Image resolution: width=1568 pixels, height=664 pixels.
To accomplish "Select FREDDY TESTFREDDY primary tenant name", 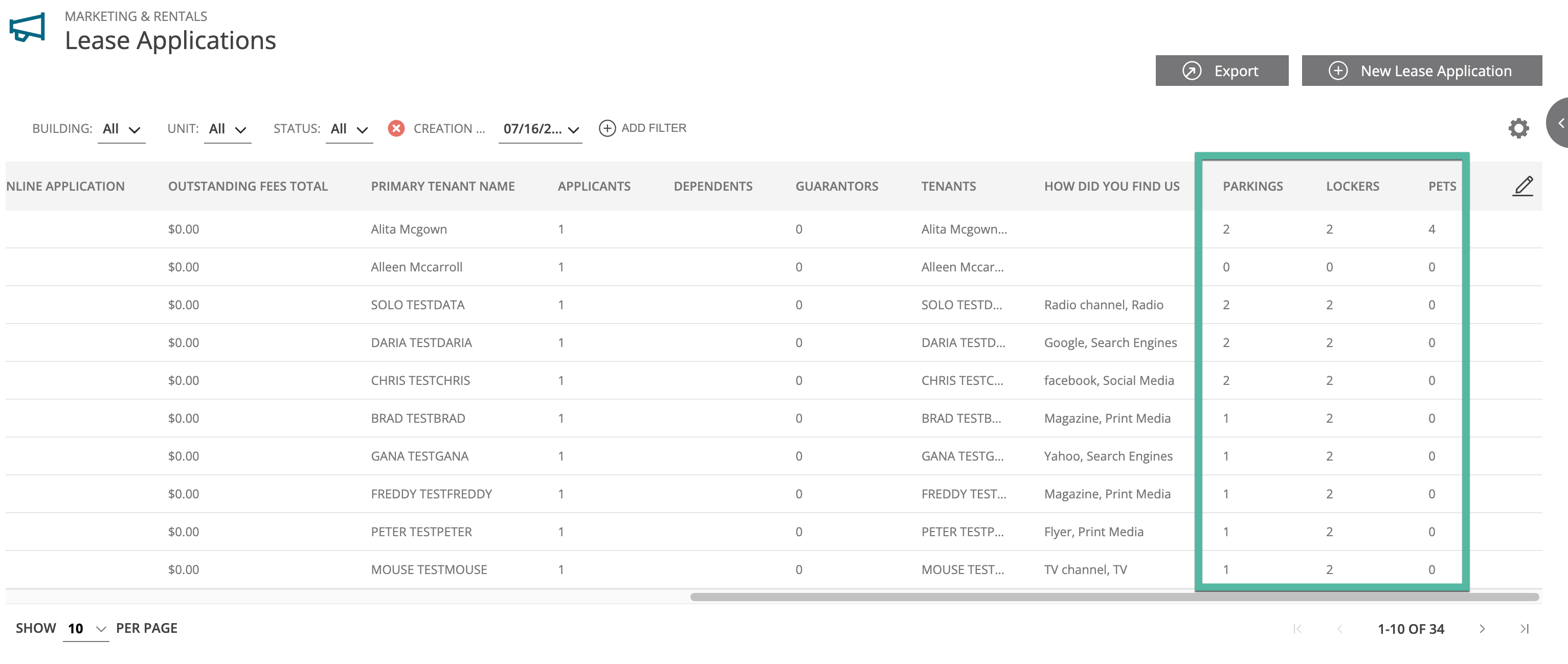I will [431, 494].
